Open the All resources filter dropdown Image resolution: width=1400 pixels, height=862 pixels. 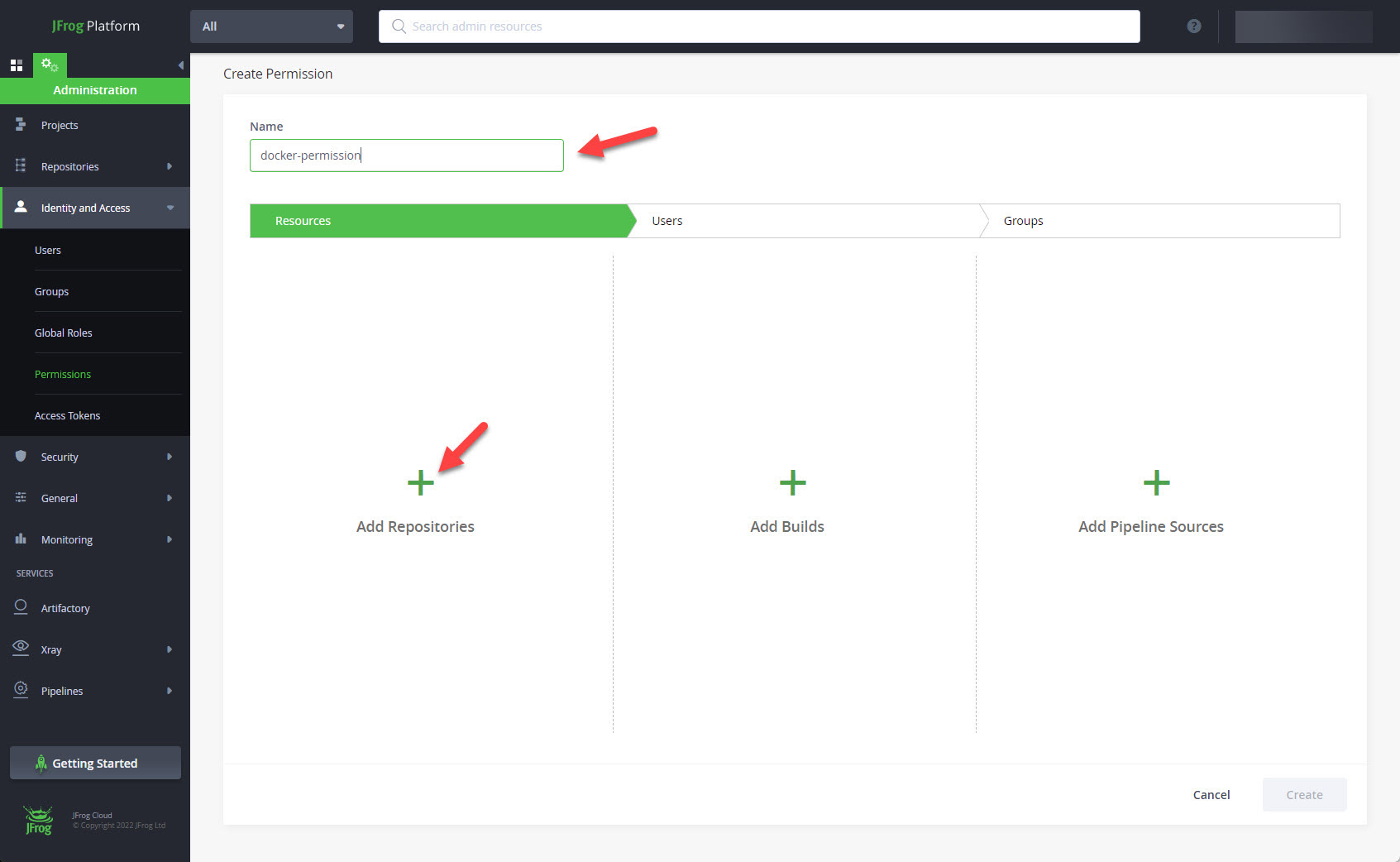pyautogui.click(x=271, y=26)
